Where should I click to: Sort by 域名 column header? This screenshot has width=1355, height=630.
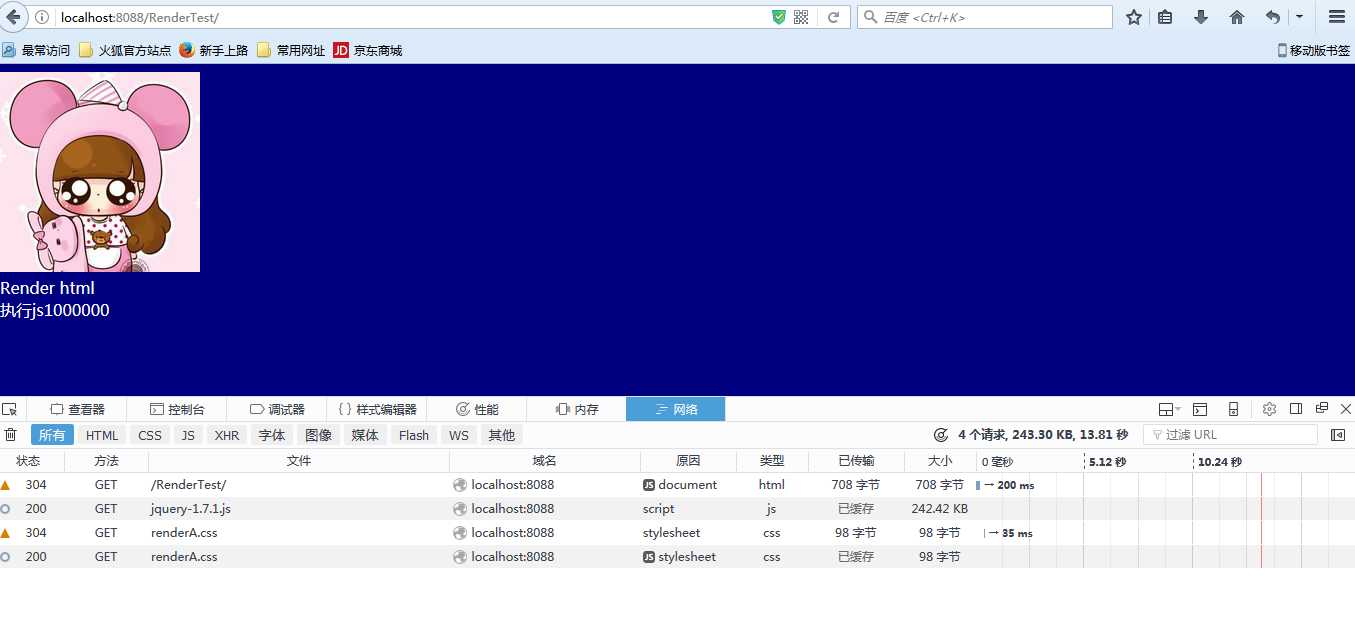pyautogui.click(x=545, y=461)
